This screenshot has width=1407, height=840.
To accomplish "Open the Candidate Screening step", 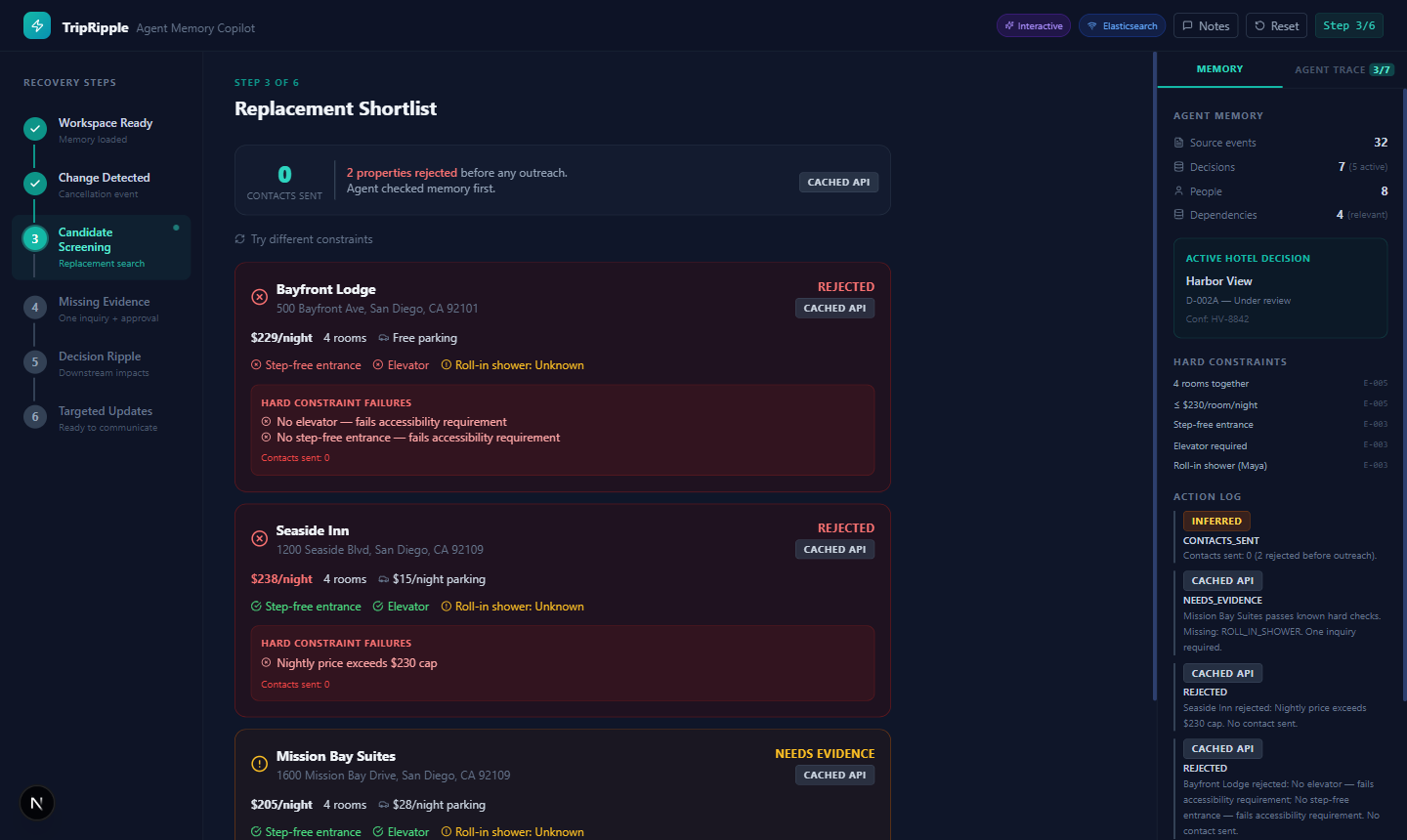I will click(x=101, y=248).
